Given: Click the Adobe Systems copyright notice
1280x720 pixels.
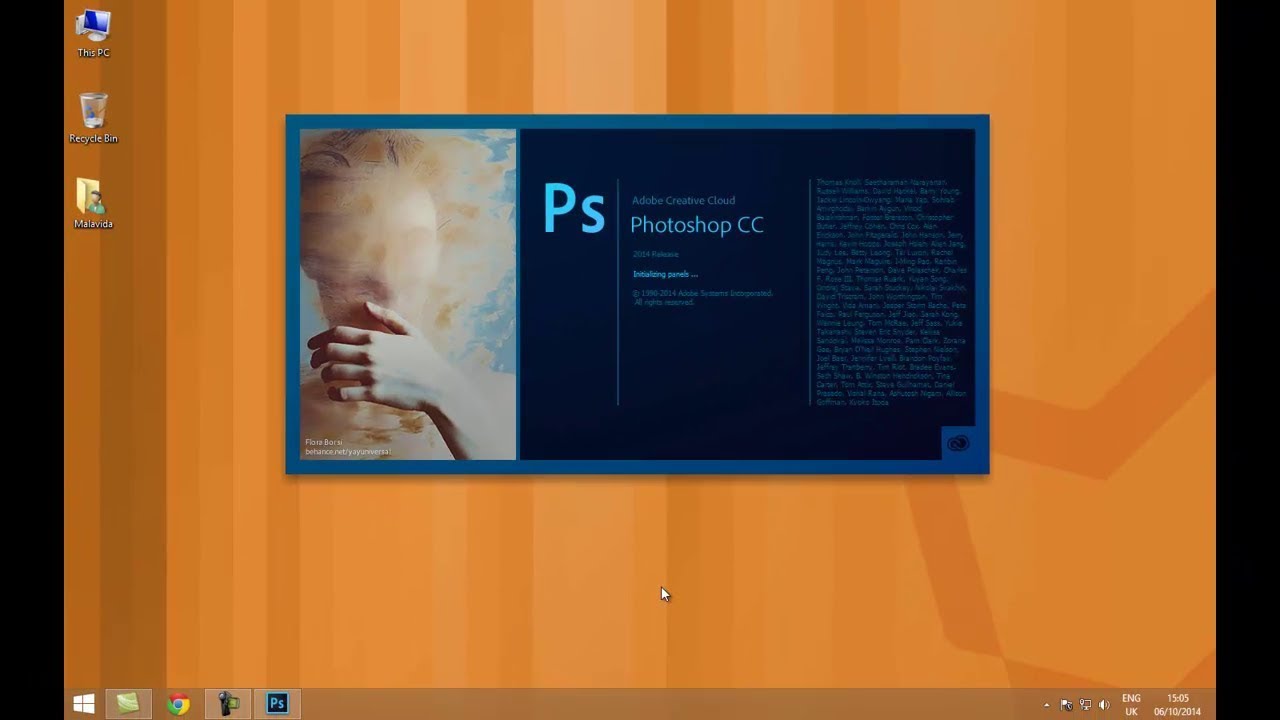Looking at the screenshot, I should (702, 297).
